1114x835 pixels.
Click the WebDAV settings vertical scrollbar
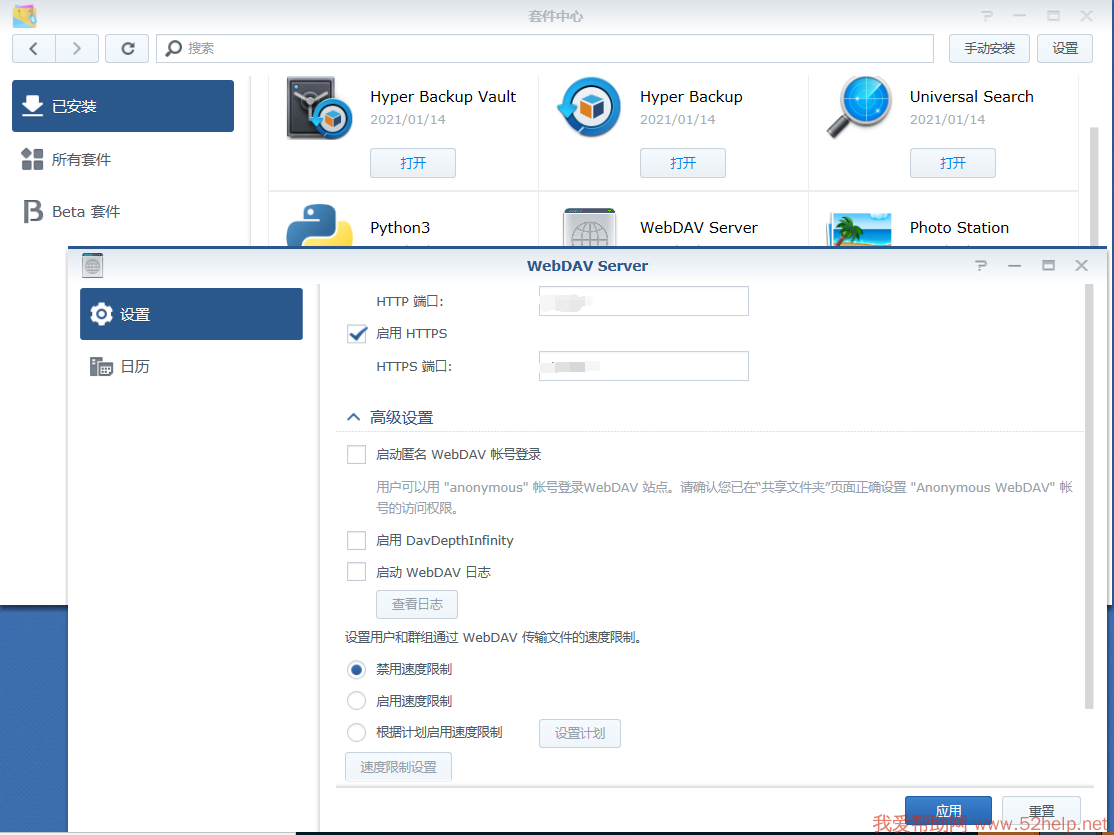pos(1088,500)
